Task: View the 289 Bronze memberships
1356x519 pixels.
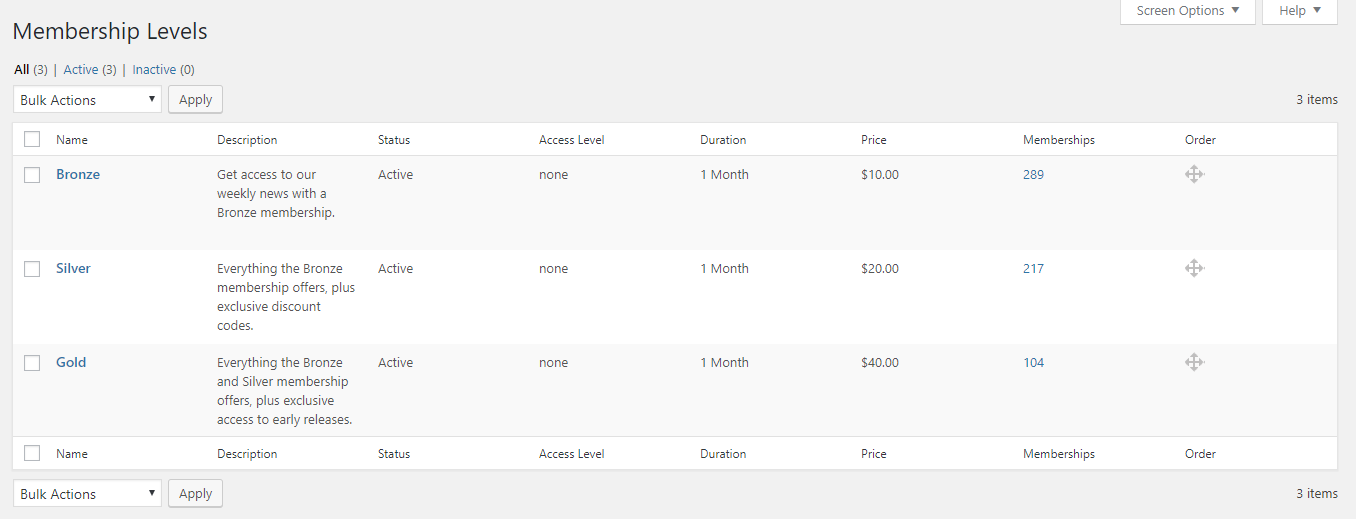Action: coord(1033,174)
